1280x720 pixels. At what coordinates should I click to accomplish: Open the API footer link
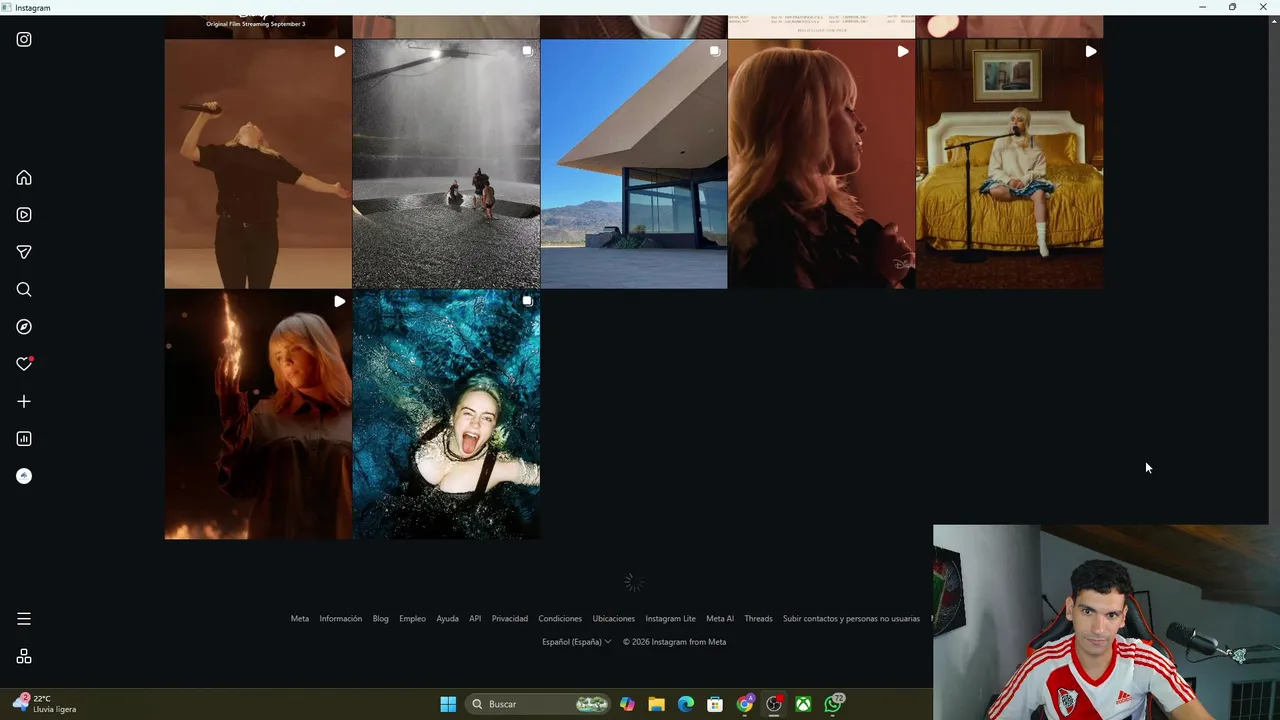pos(475,619)
